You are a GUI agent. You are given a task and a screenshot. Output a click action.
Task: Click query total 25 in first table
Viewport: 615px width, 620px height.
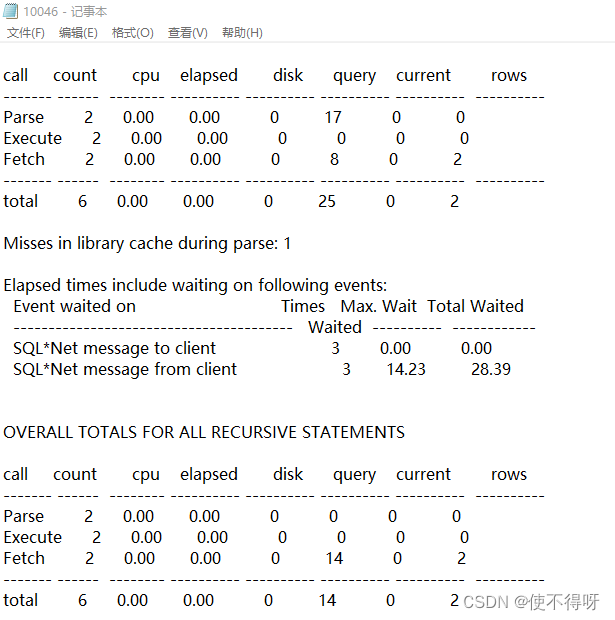pos(327,201)
